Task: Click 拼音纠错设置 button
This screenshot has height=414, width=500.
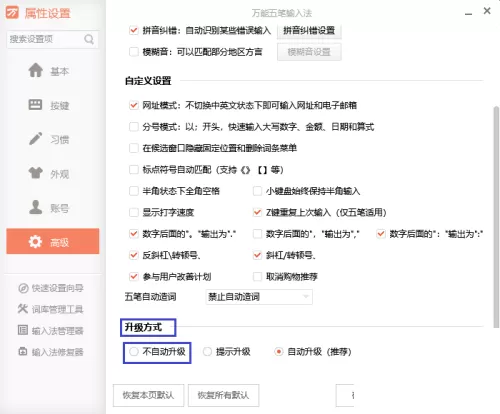Action: point(309,31)
